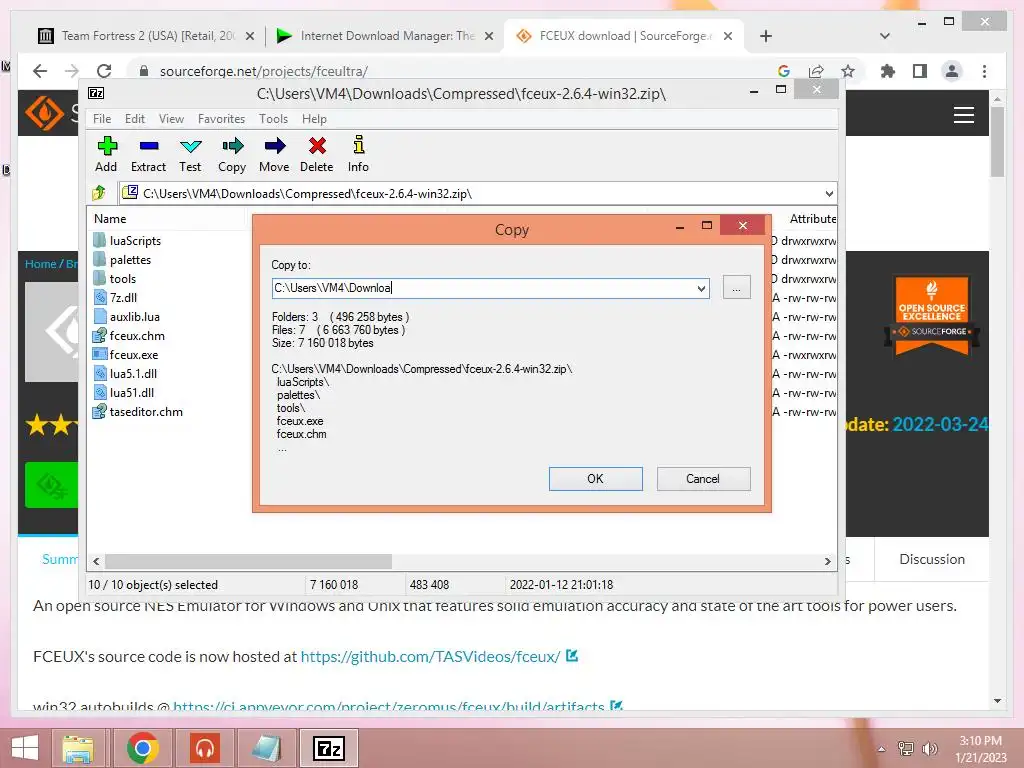This screenshot has height=768, width=1024.
Task: Select the luaScripts folder
Action: pyautogui.click(x=135, y=241)
